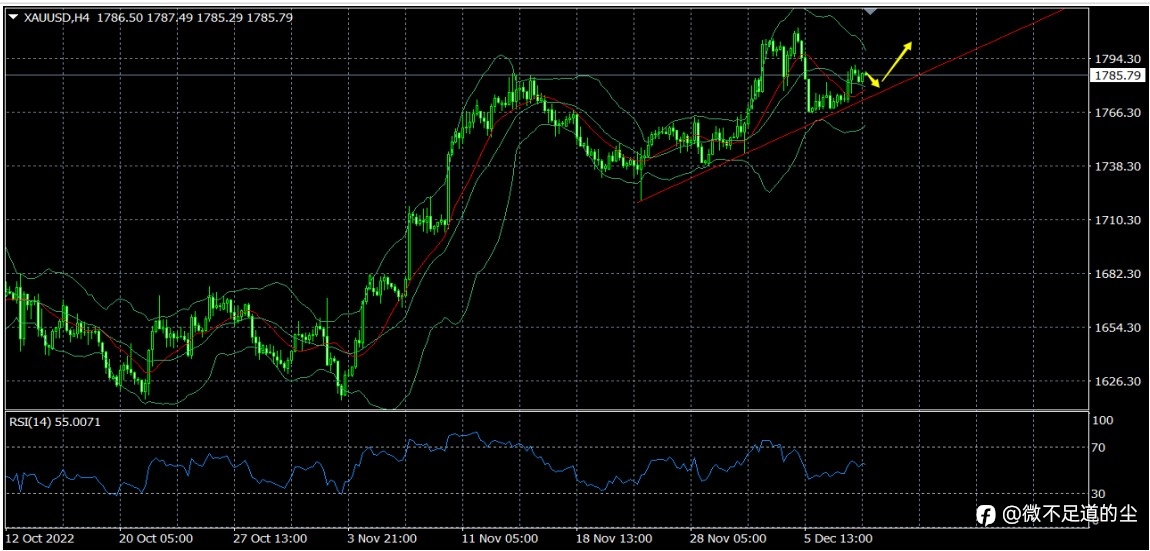Click the RSI(14) 55.0071 indicator label
The height and width of the screenshot is (551, 1150).
(54, 422)
